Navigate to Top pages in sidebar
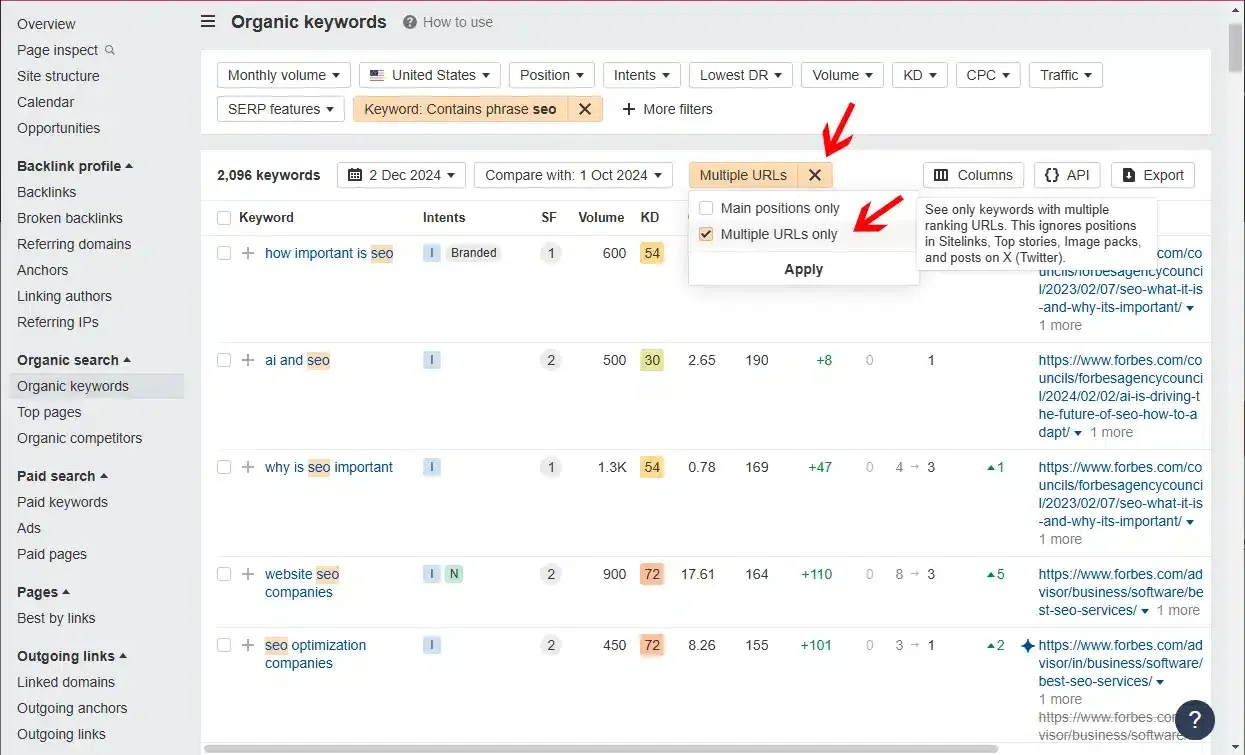This screenshot has width=1245, height=755. tap(48, 412)
